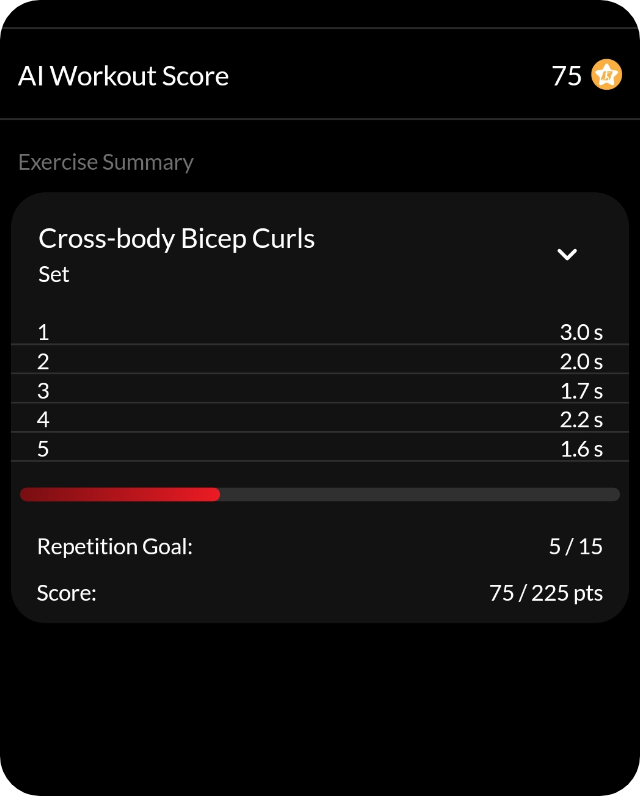Select set 5 row number
The width and height of the screenshot is (640, 796).
click(43, 448)
